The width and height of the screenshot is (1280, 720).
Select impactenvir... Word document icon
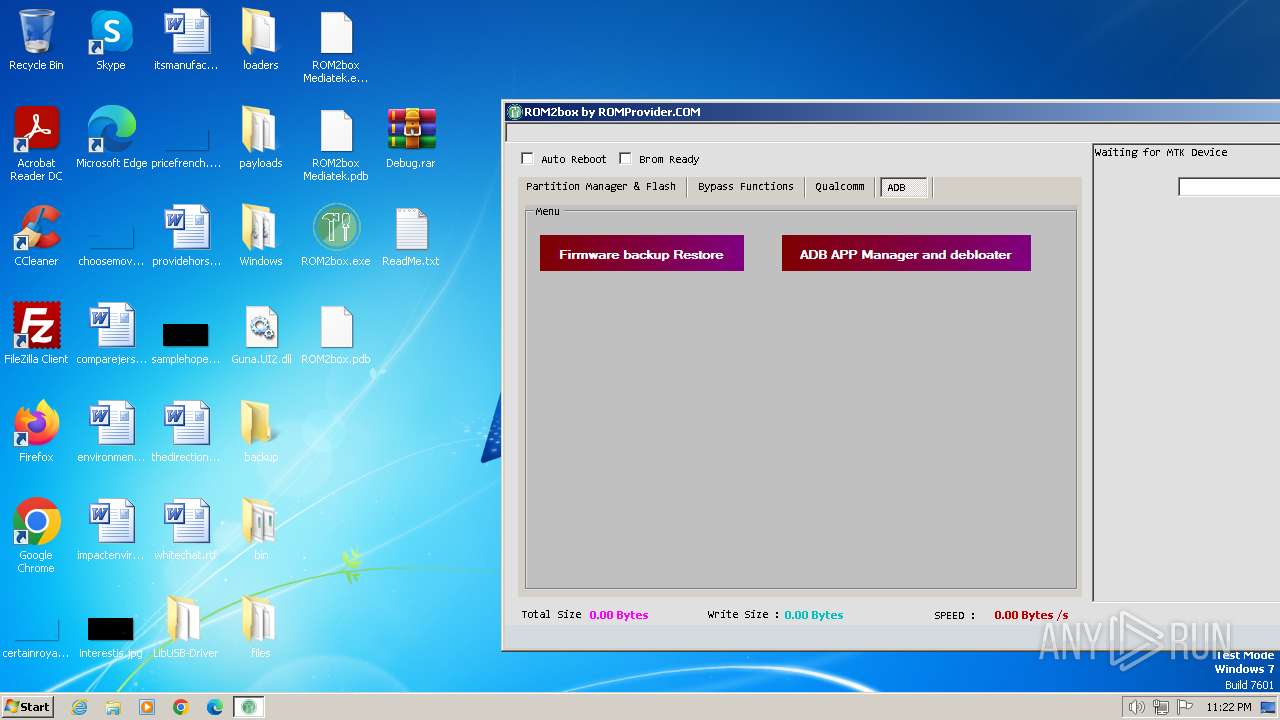click(x=111, y=530)
